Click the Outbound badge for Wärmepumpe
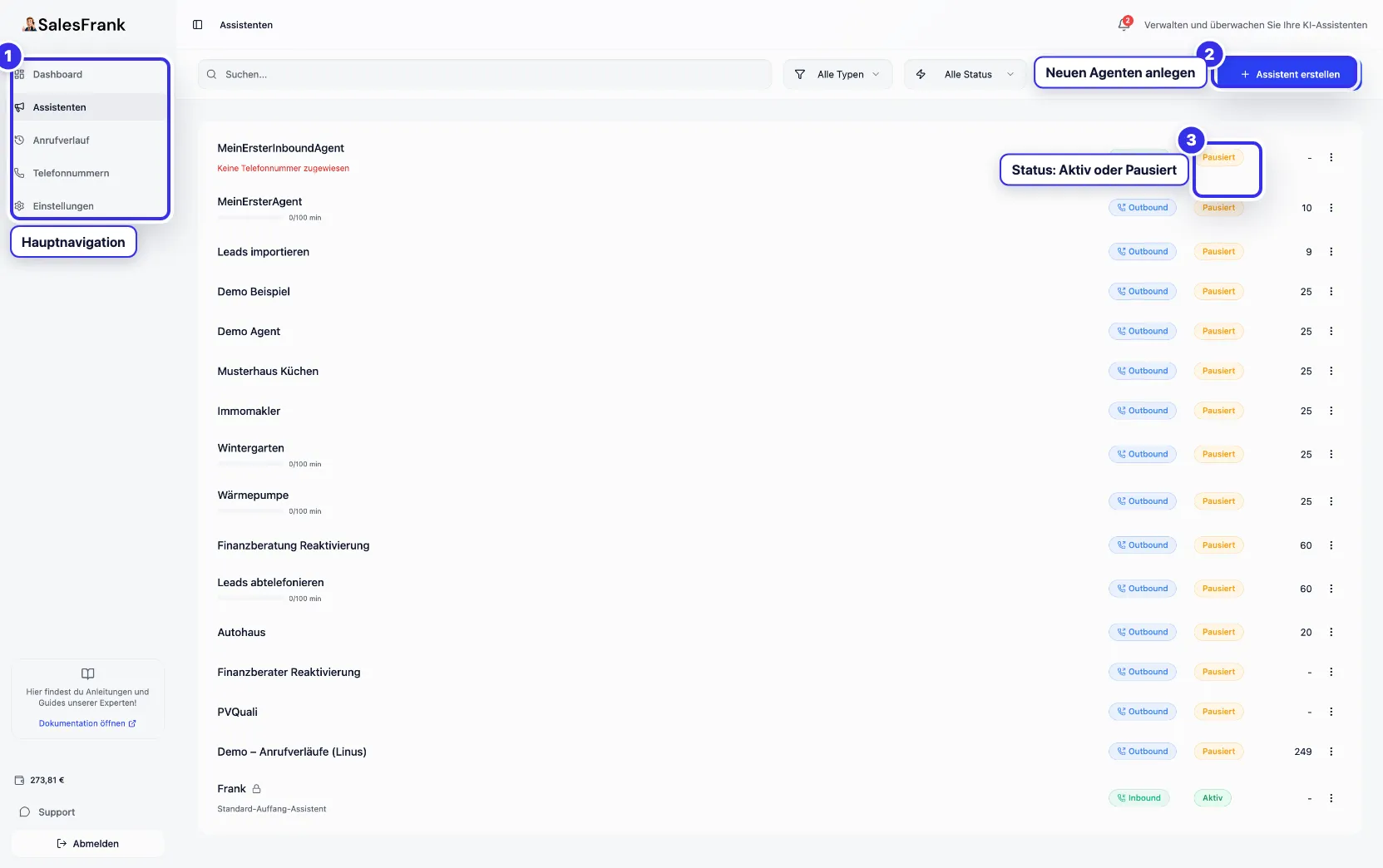This screenshot has height=868, width=1383. click(1143, 501)
